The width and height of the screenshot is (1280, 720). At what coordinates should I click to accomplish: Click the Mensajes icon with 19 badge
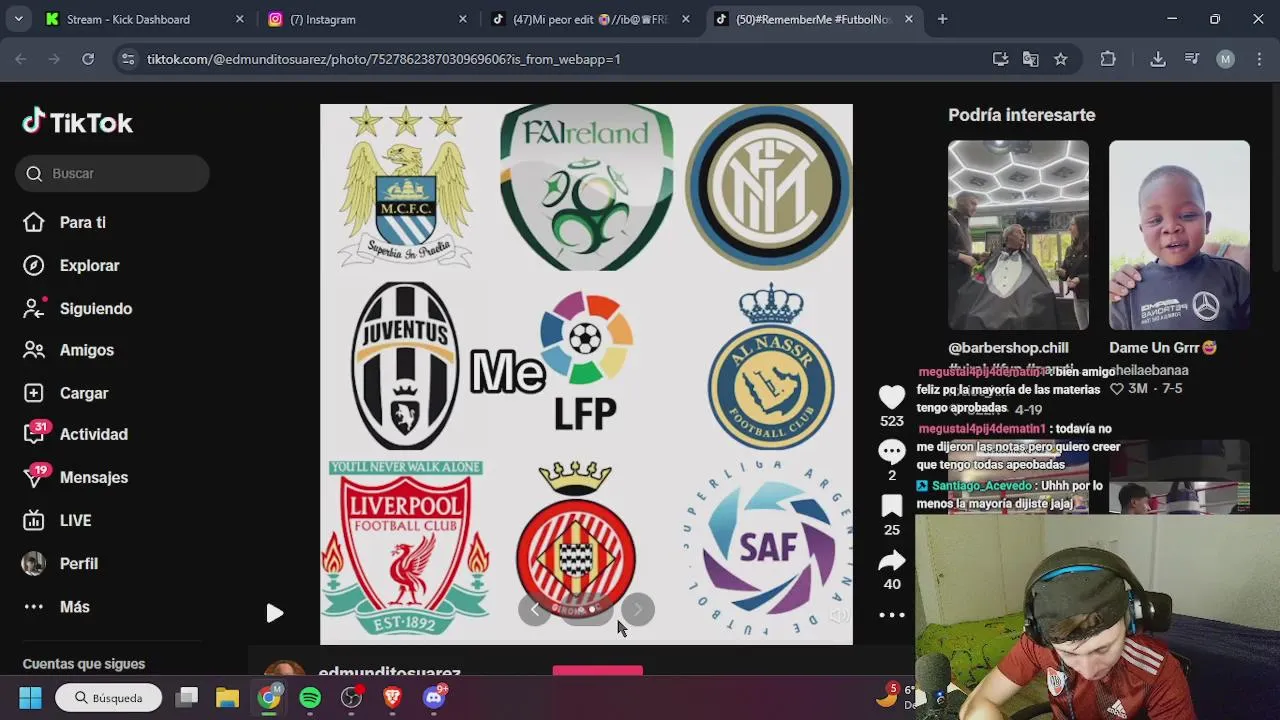point(35,476)
